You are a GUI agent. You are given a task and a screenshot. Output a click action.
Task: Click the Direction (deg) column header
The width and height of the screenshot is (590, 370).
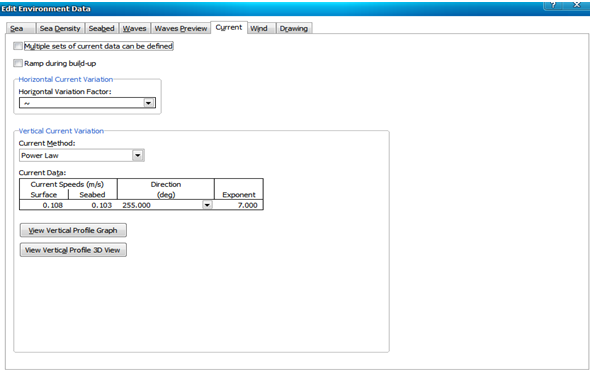point(166,189)
